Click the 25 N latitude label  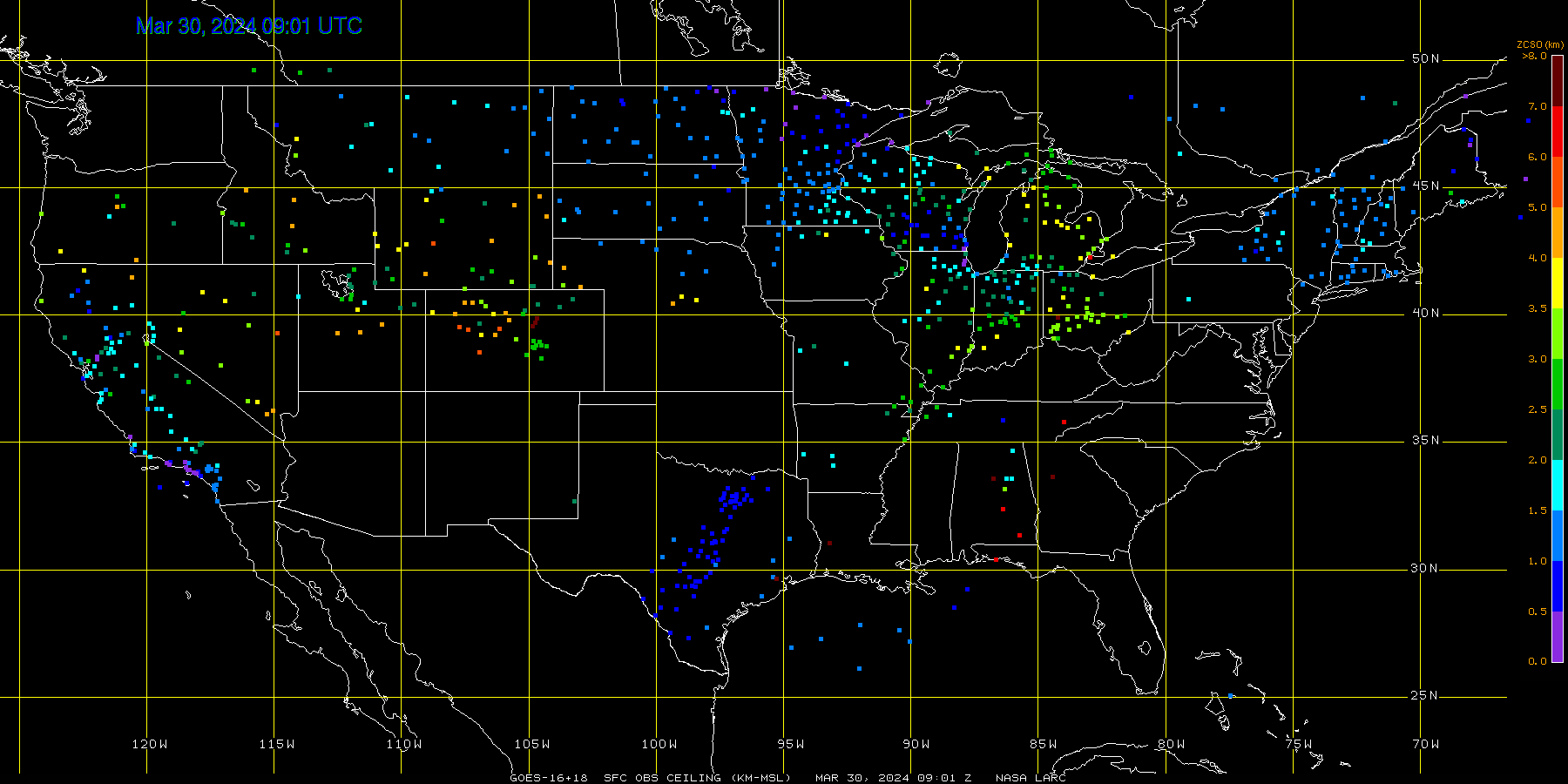pos(1425,695)
